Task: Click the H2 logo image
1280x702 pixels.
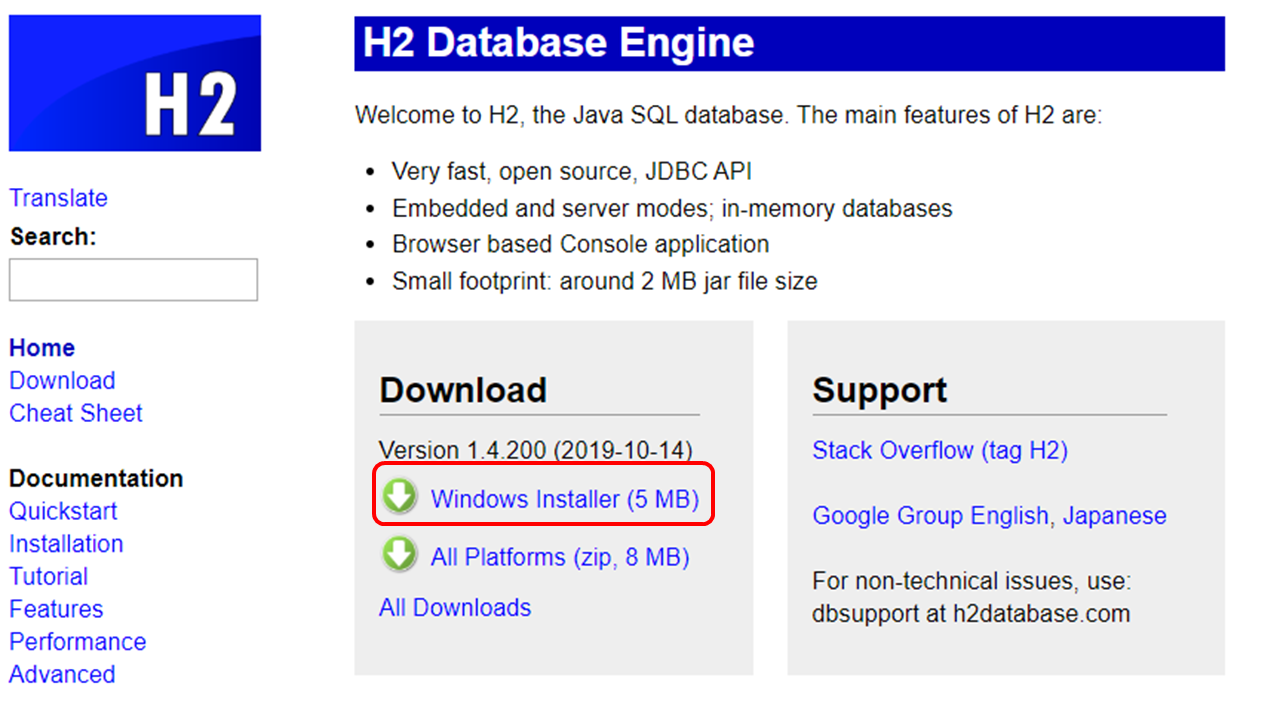Action: (135, 83)
